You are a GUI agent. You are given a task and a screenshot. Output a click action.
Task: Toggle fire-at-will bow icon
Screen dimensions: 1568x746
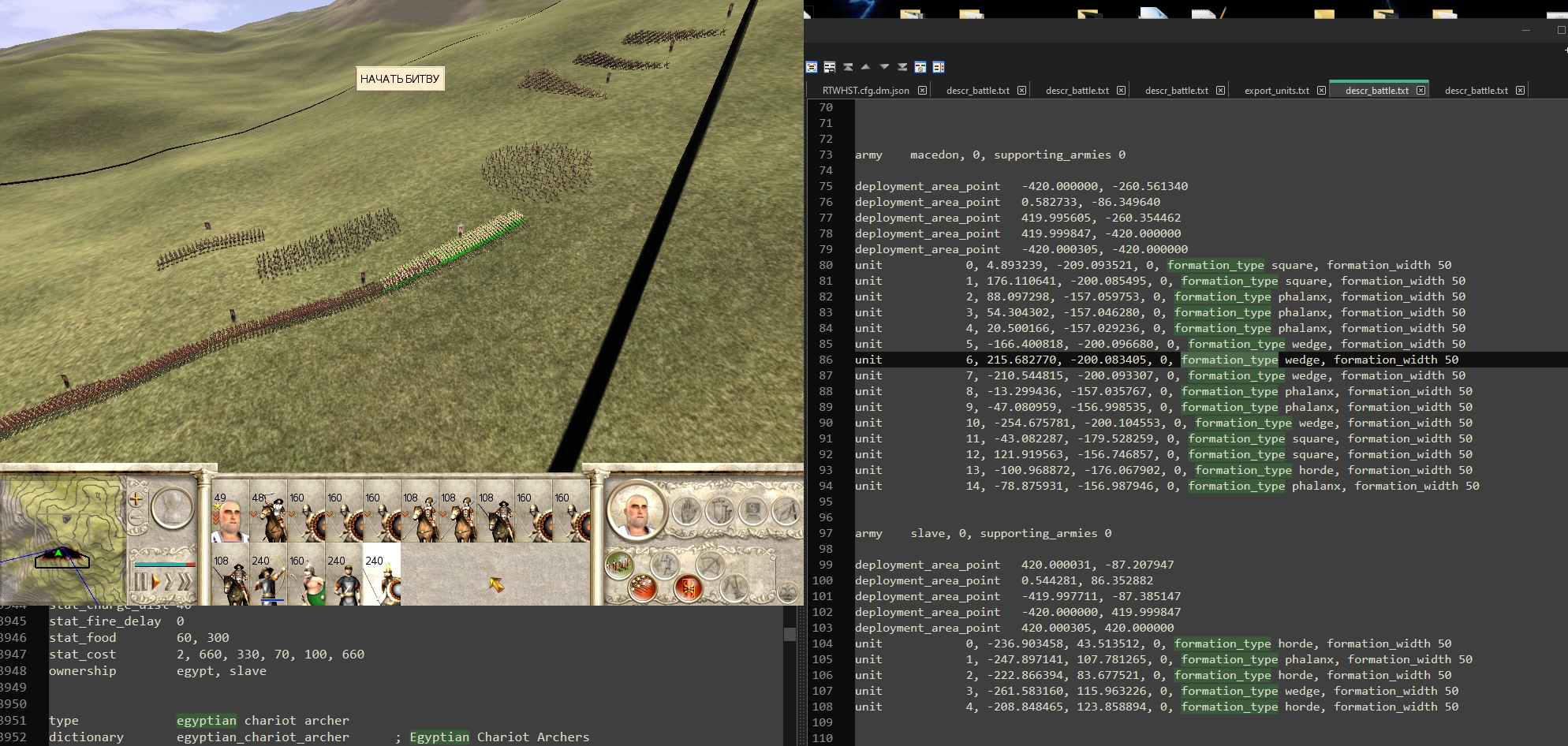(x=710, y=565)
